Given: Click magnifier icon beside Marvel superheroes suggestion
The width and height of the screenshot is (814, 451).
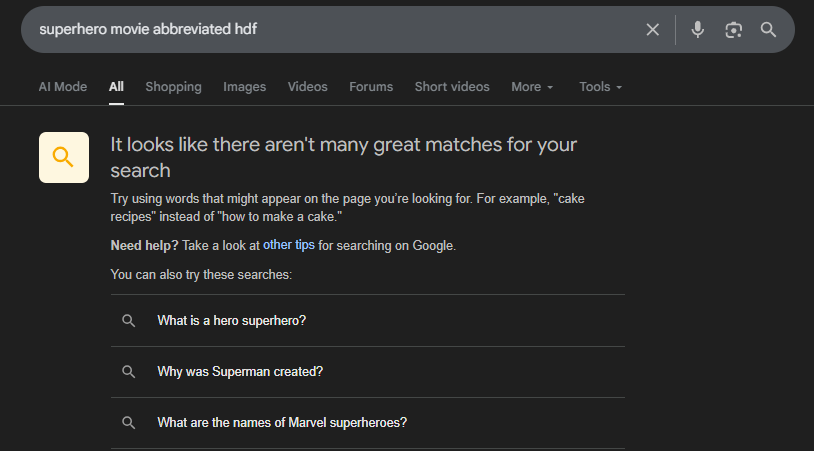Looking at the screenshot, I should [128, 422].
